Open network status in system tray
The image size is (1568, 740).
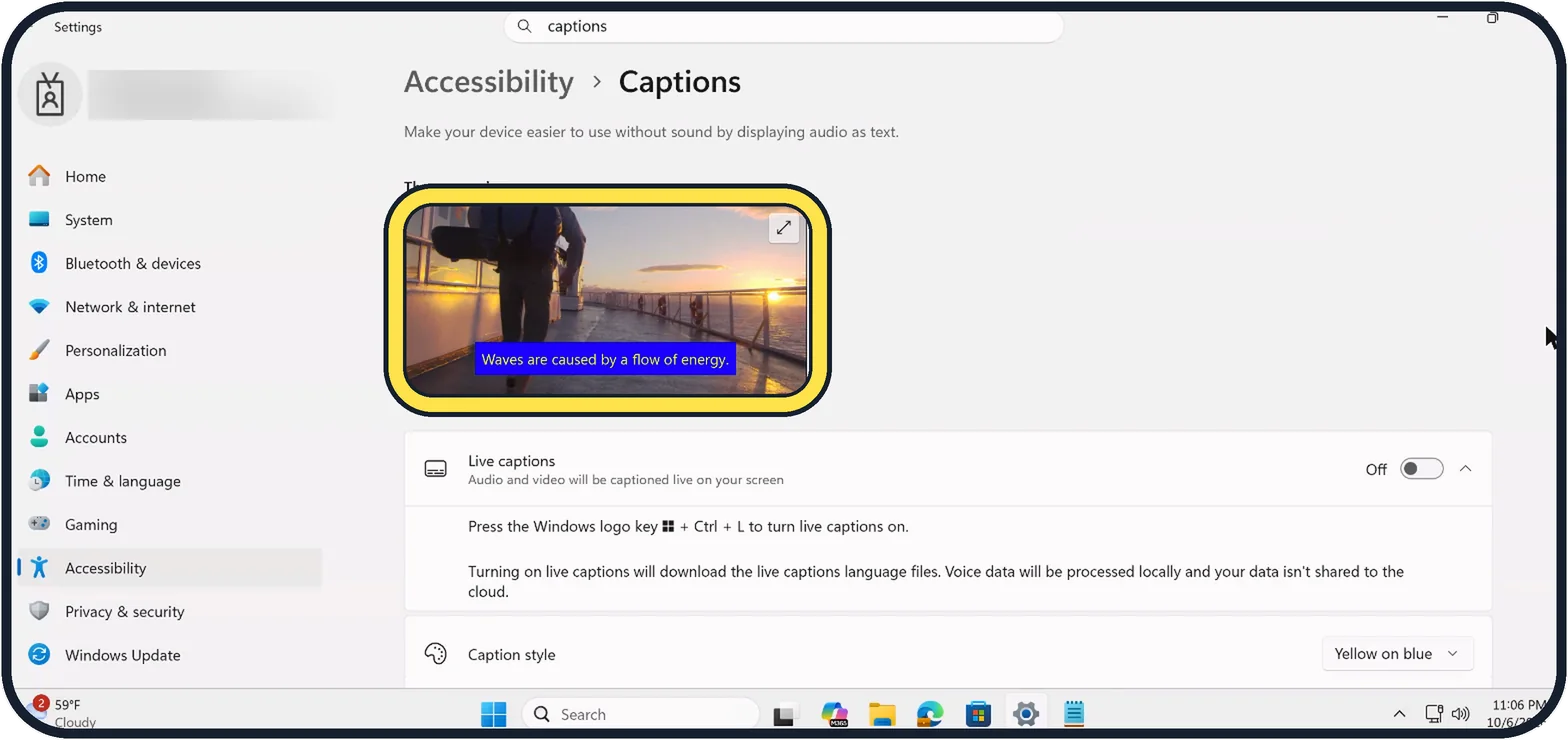1434,714
